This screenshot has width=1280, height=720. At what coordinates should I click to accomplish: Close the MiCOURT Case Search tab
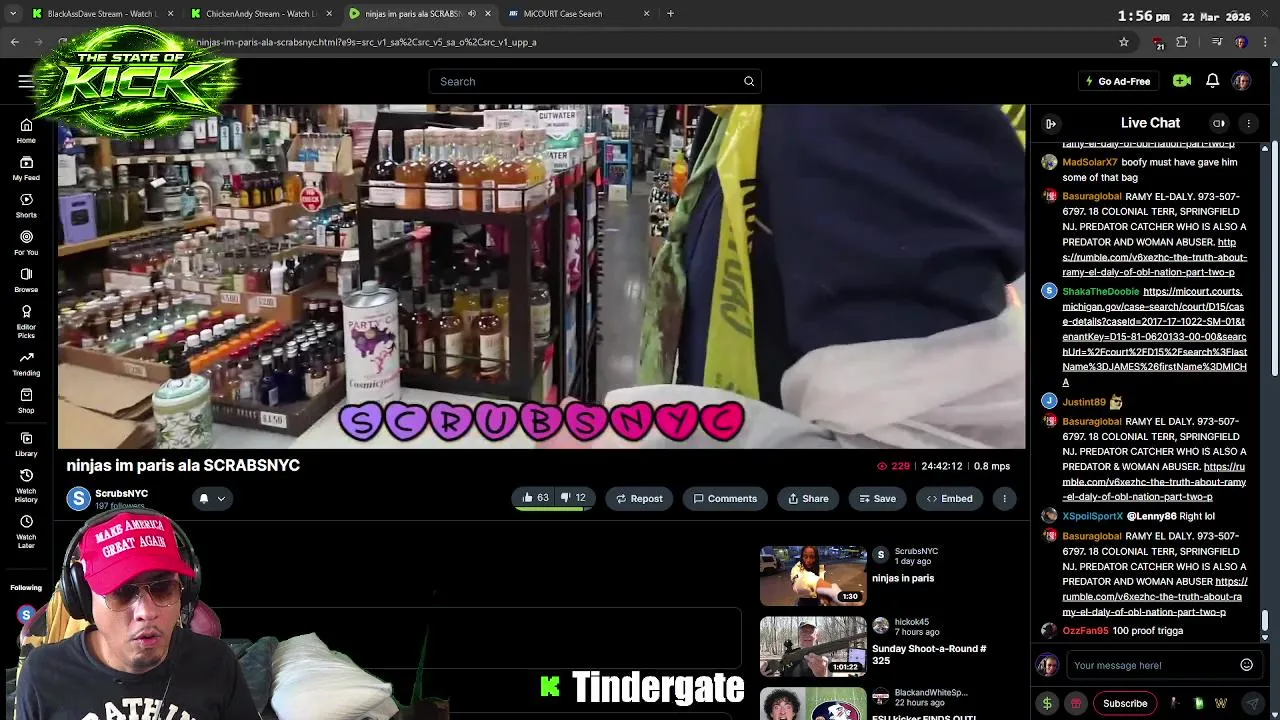[x=646, y=14]
